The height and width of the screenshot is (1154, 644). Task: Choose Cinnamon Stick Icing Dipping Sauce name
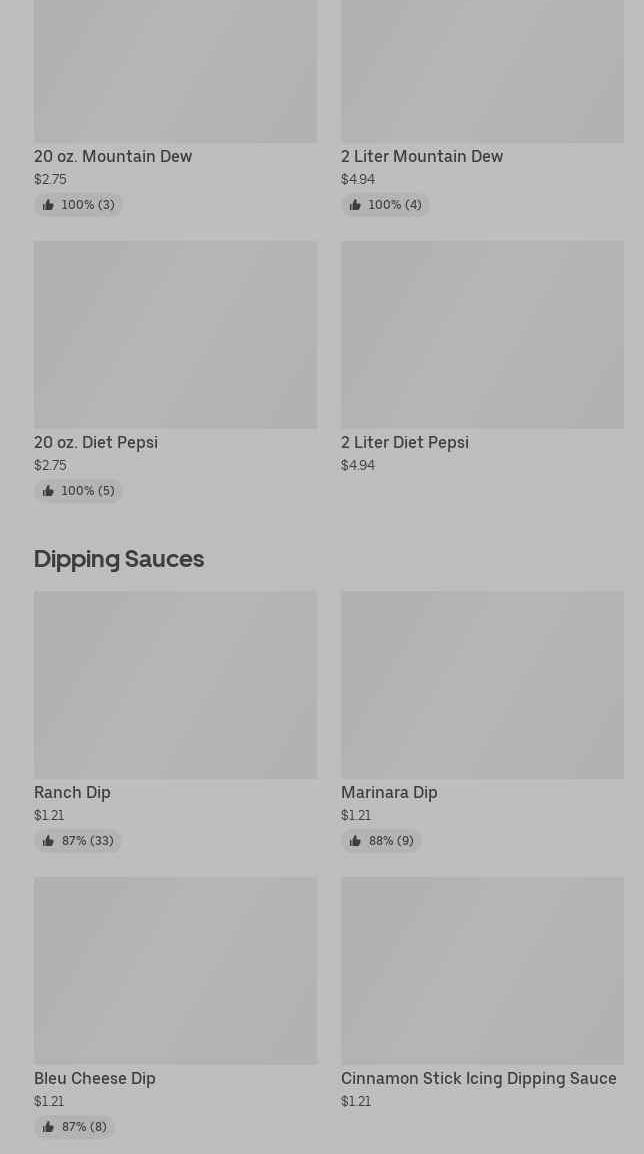(478, 1078)
